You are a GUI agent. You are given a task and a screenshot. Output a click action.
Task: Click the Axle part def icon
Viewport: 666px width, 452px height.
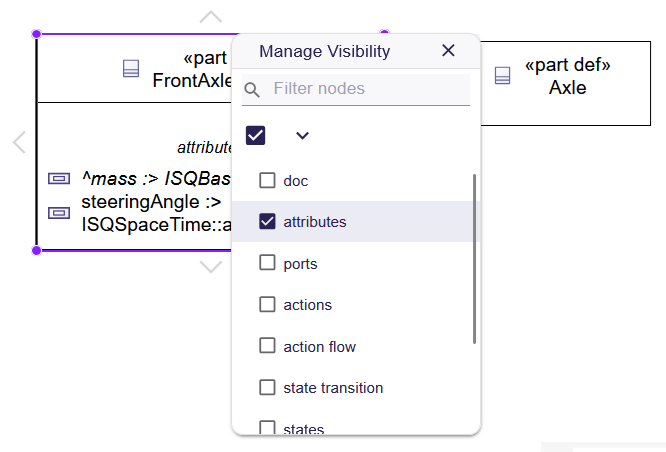point(503,76)
